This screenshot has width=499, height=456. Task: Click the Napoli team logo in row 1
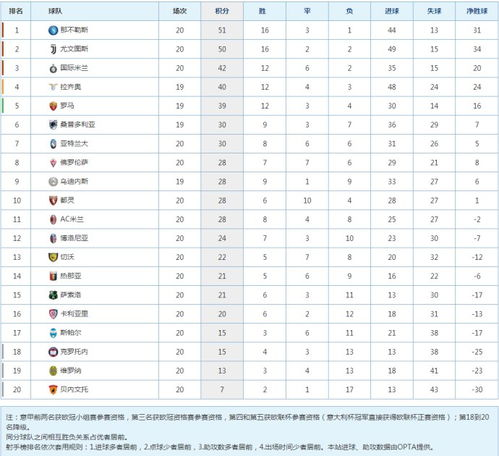[53, 30]
